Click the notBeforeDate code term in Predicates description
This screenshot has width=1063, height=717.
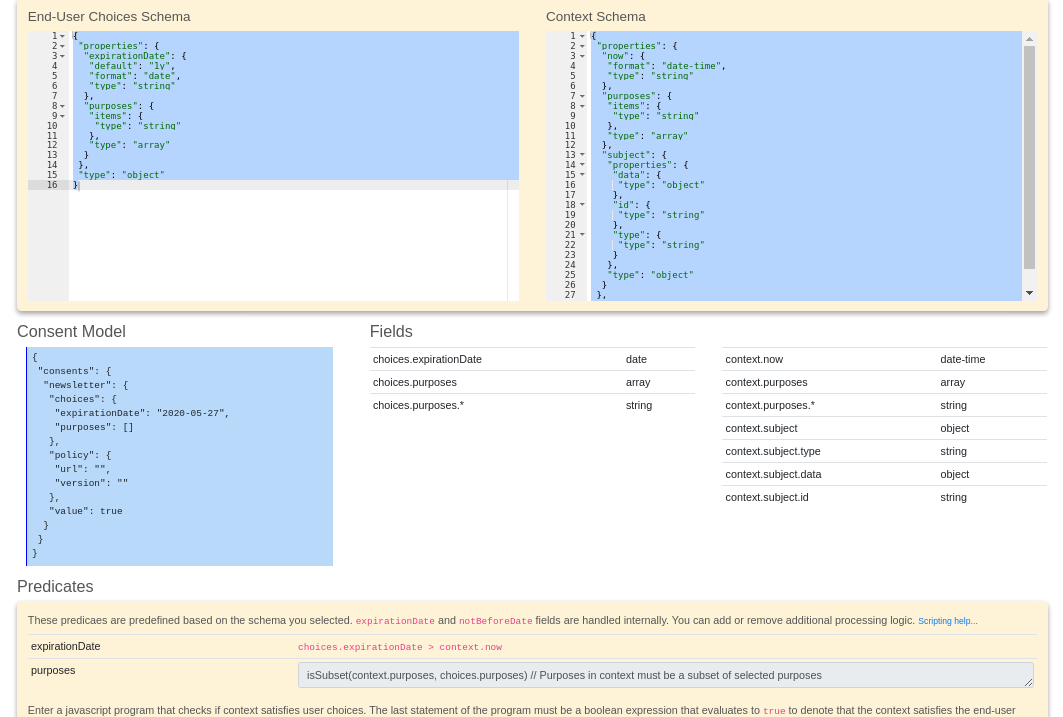coord(496,621)
